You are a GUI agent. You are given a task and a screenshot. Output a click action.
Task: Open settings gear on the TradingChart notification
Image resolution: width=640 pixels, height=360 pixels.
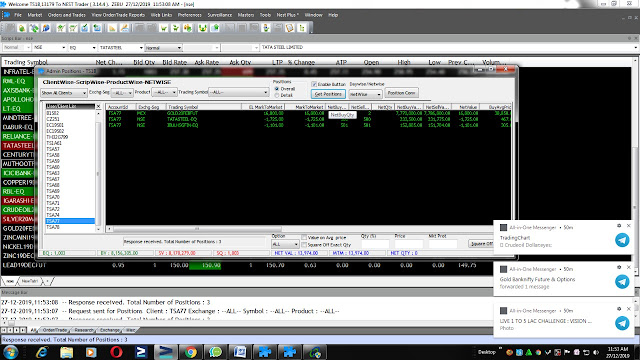click(619, 226)
